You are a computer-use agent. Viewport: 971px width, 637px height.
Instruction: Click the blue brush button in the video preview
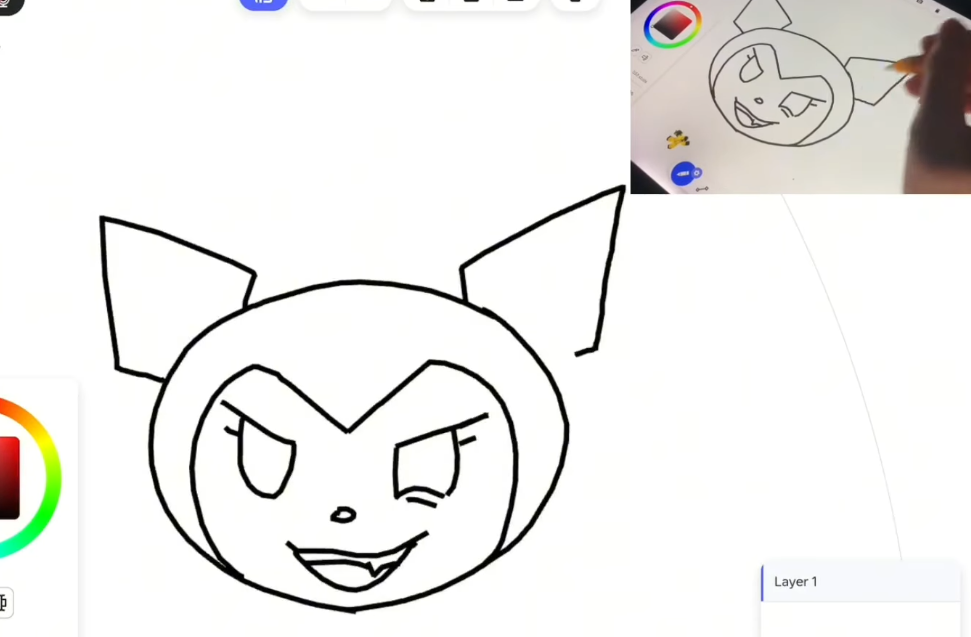tap(684, 173)
